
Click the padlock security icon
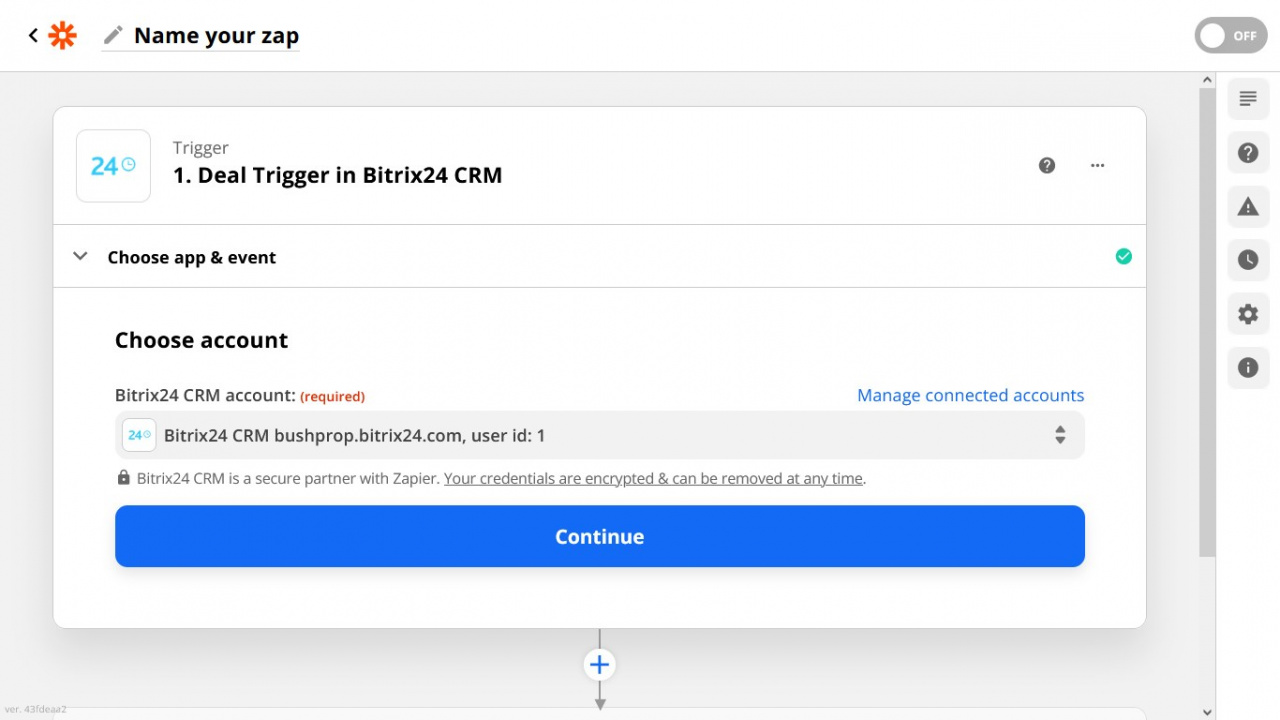tap(123, 478)
